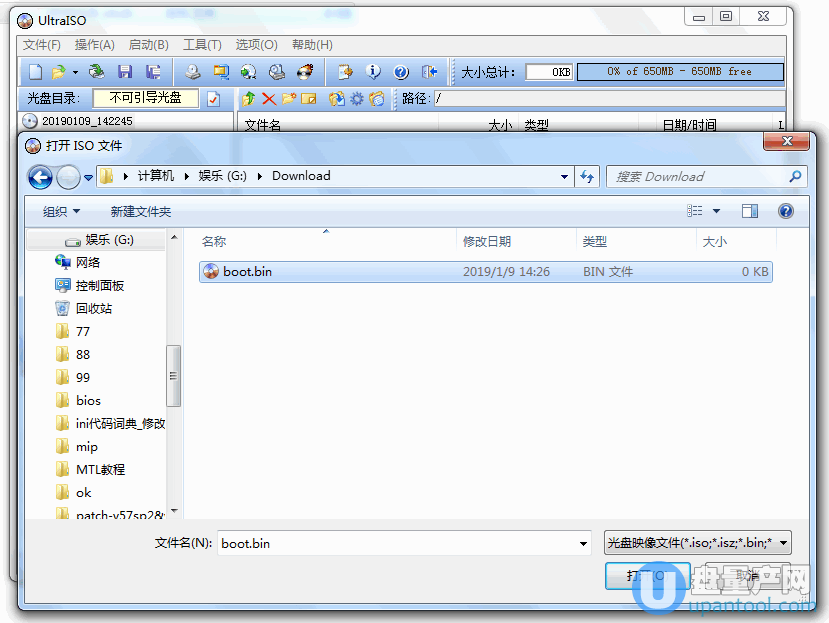Open the 选项(O) menu

point(256,45)
